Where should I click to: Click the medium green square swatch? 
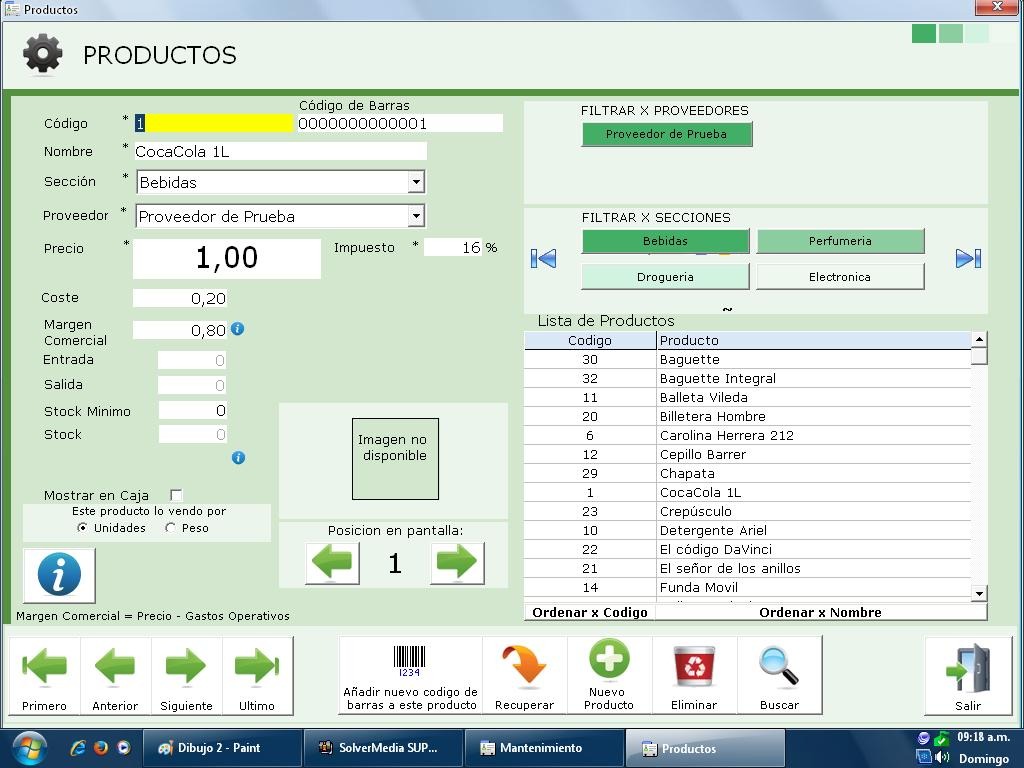pyautogui.click(x=950, y=33)
